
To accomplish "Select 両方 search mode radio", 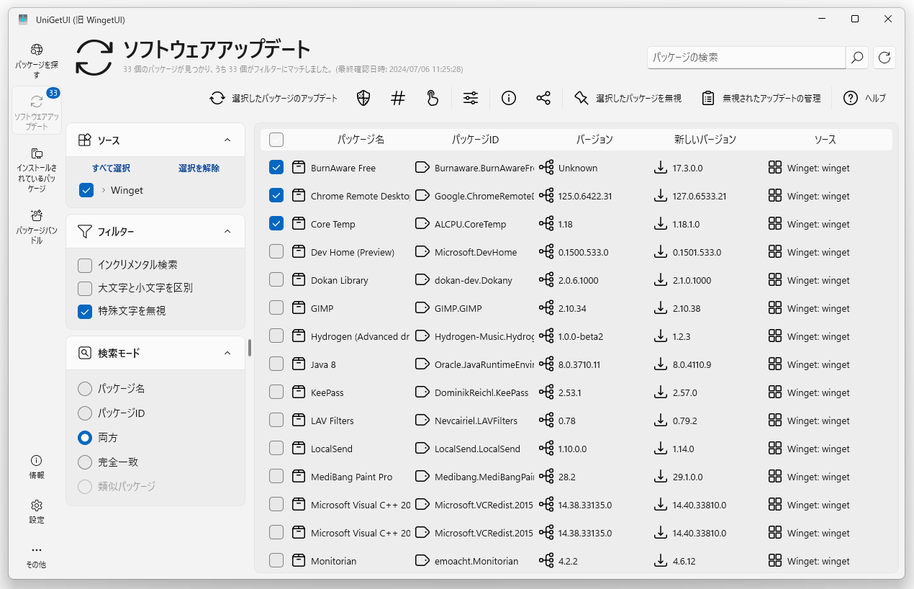I will (85, 437).
